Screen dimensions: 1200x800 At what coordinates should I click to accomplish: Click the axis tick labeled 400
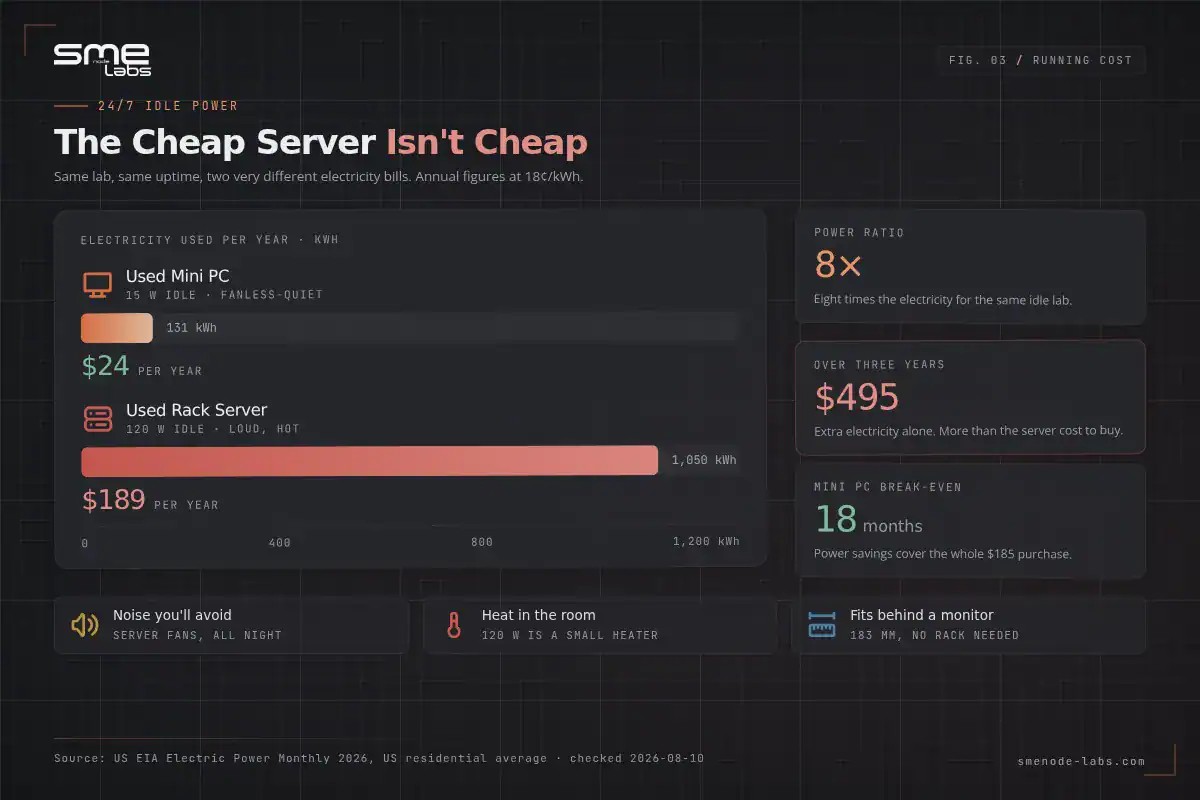(x=280, y=542)
